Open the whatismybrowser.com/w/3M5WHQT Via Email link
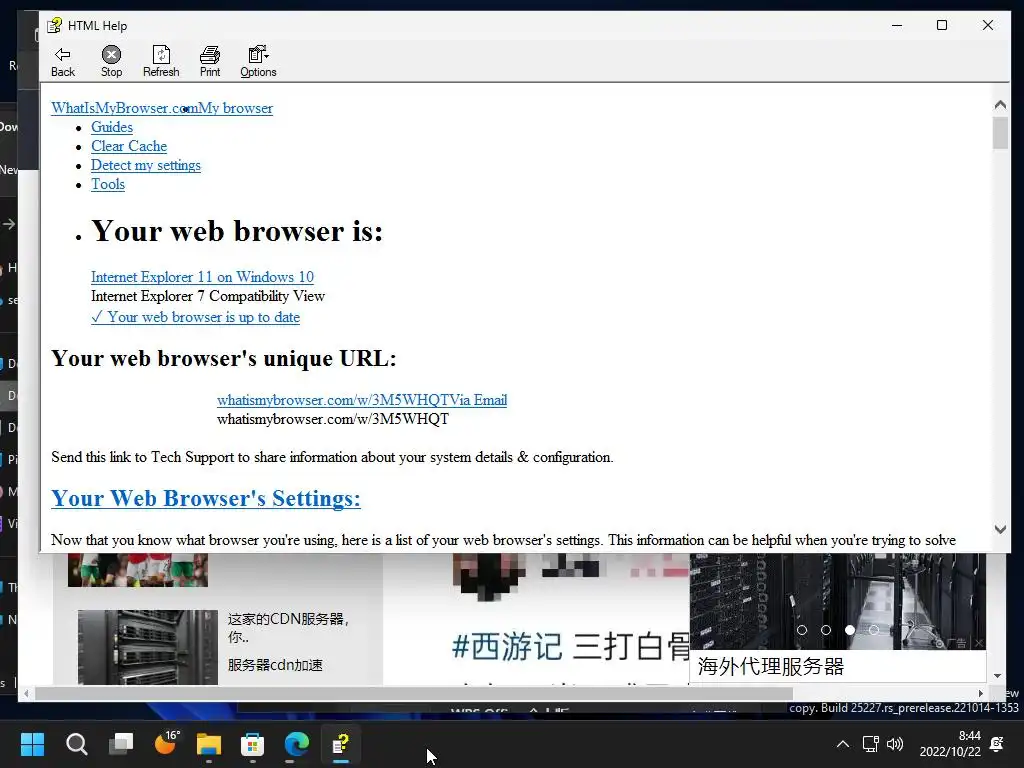1024x768 pixels. [x=362, y=400]
